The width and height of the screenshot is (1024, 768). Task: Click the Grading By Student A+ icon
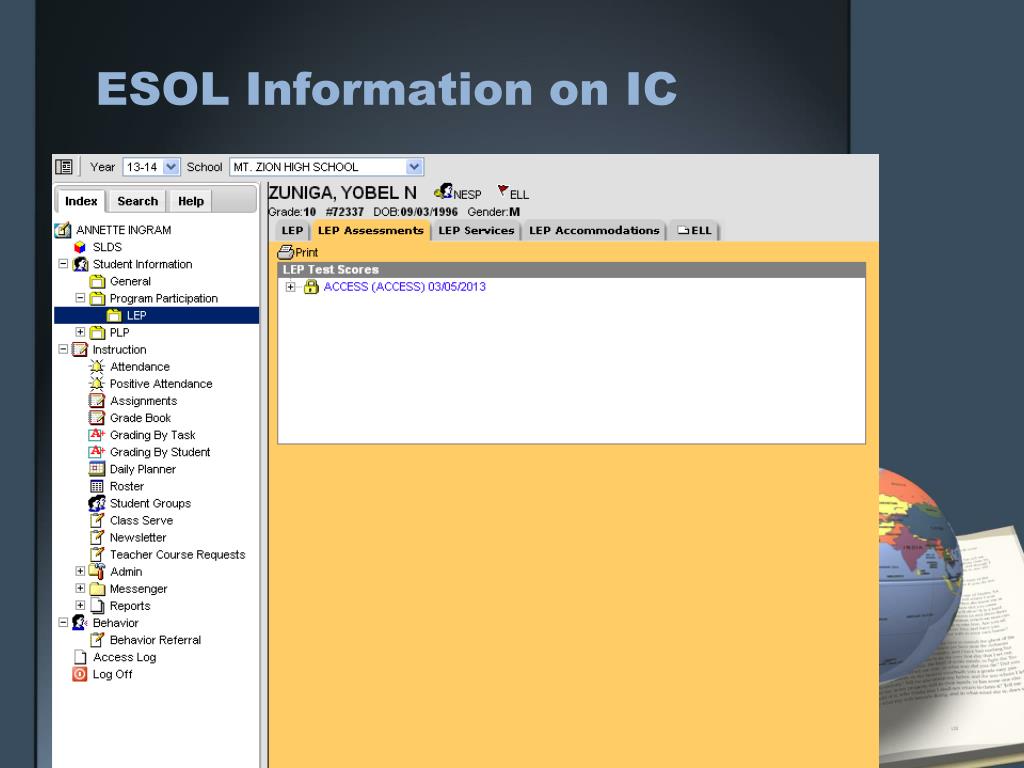(x=97, y=451)
